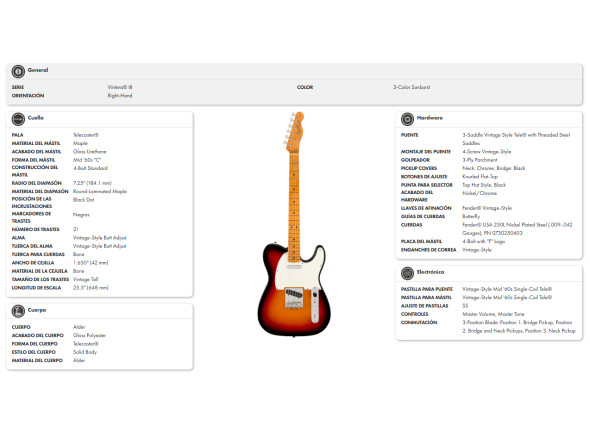Click the Negros side markers value
590x434 pixels.
tap(81, 215)
